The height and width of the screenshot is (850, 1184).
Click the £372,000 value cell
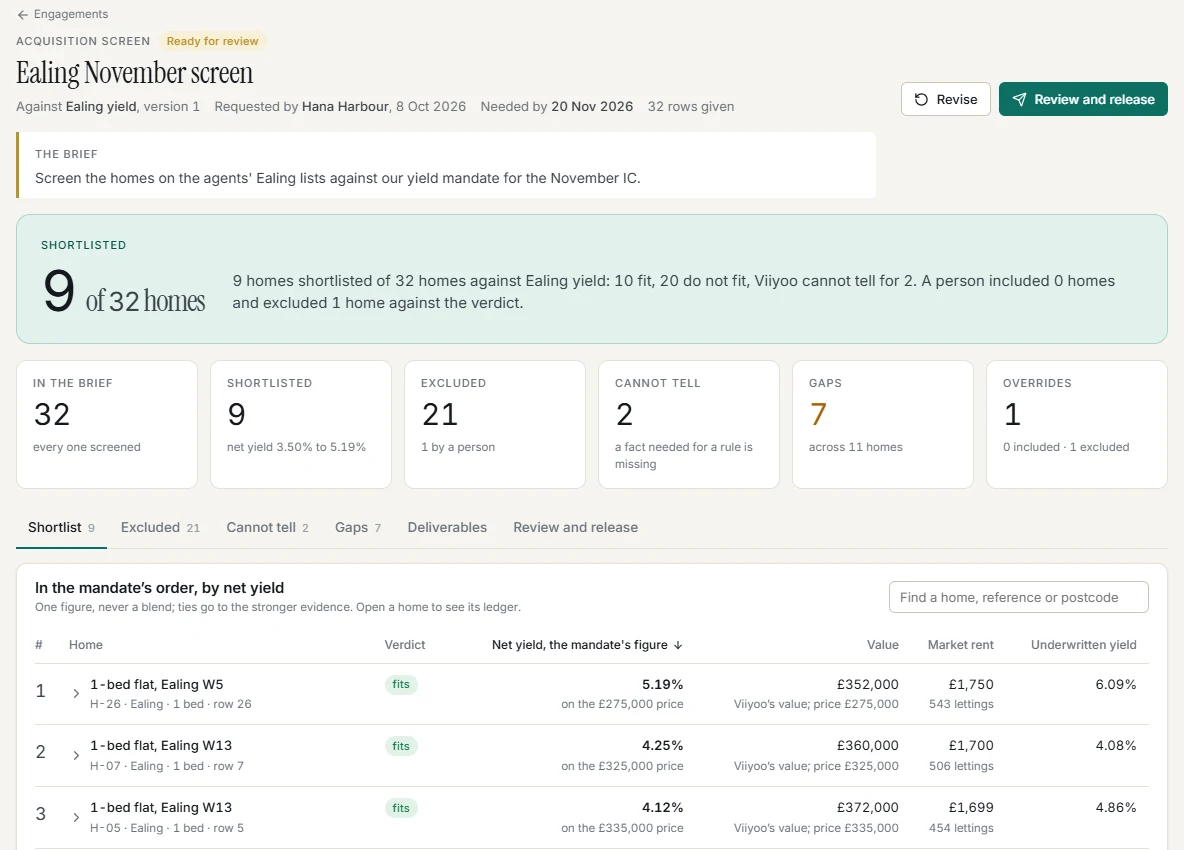tap(868, 808)
